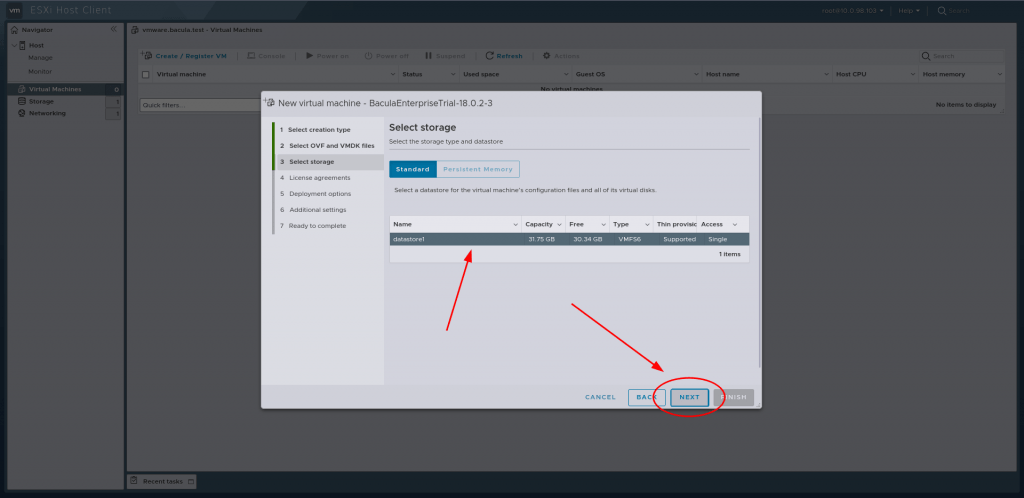Click the magnifier icon in top header search
This screenshot has height=498, width=1024.
pyautogui.click(x=941, y=10)
